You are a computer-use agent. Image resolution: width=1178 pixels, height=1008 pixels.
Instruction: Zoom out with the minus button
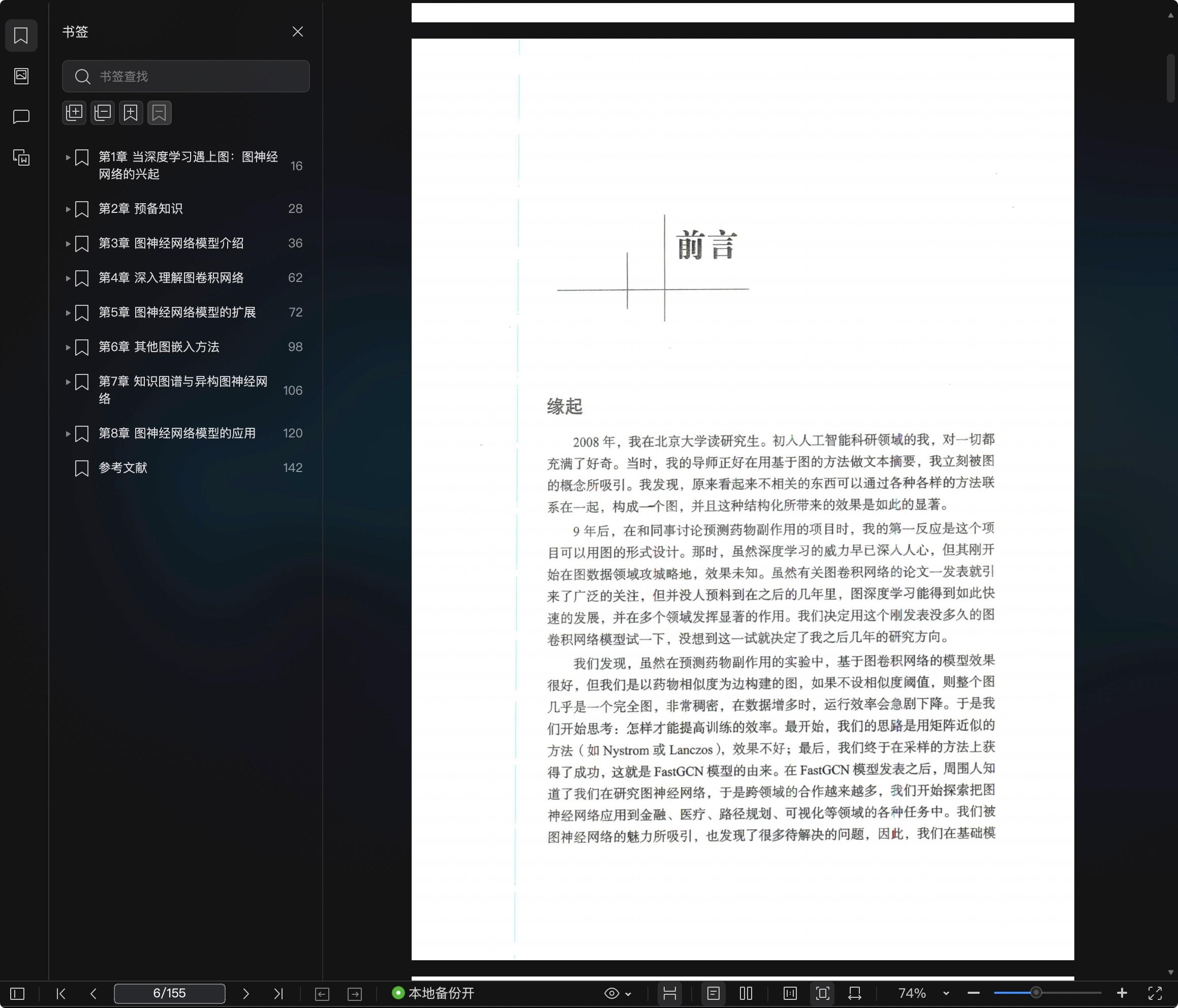tap(973, 993)
